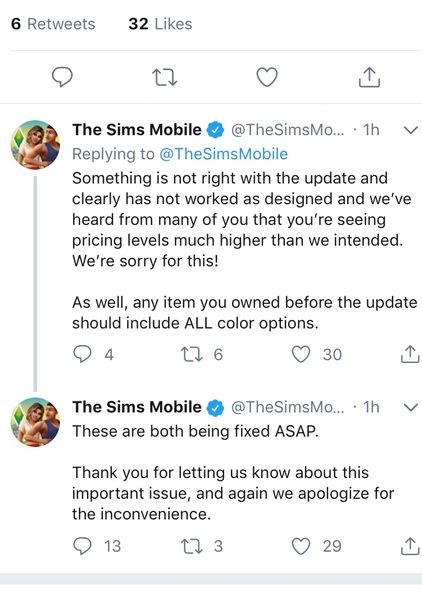
Task: Like the main tweet with the heart icon
Action: click(267, 77)
